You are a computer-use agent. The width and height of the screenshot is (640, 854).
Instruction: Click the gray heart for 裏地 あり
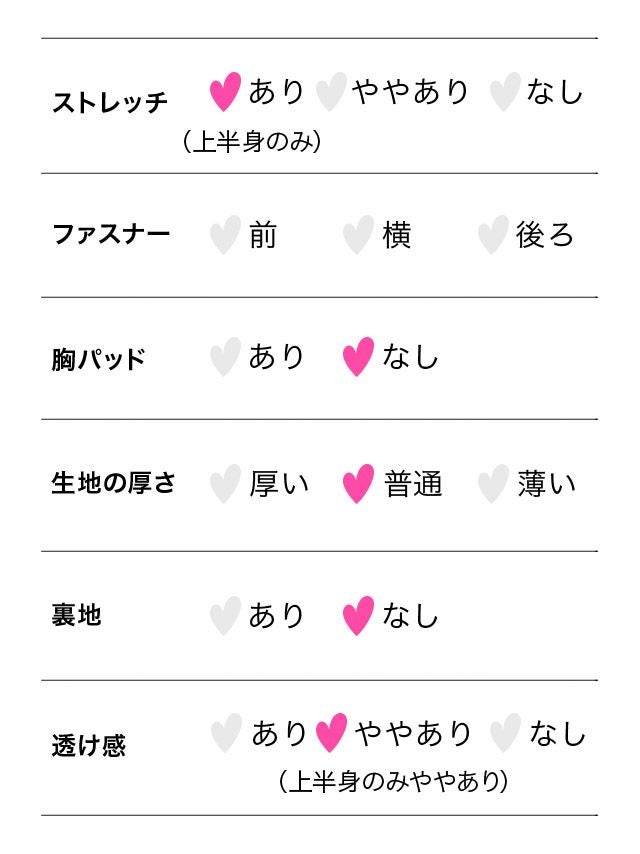(225, 615)
